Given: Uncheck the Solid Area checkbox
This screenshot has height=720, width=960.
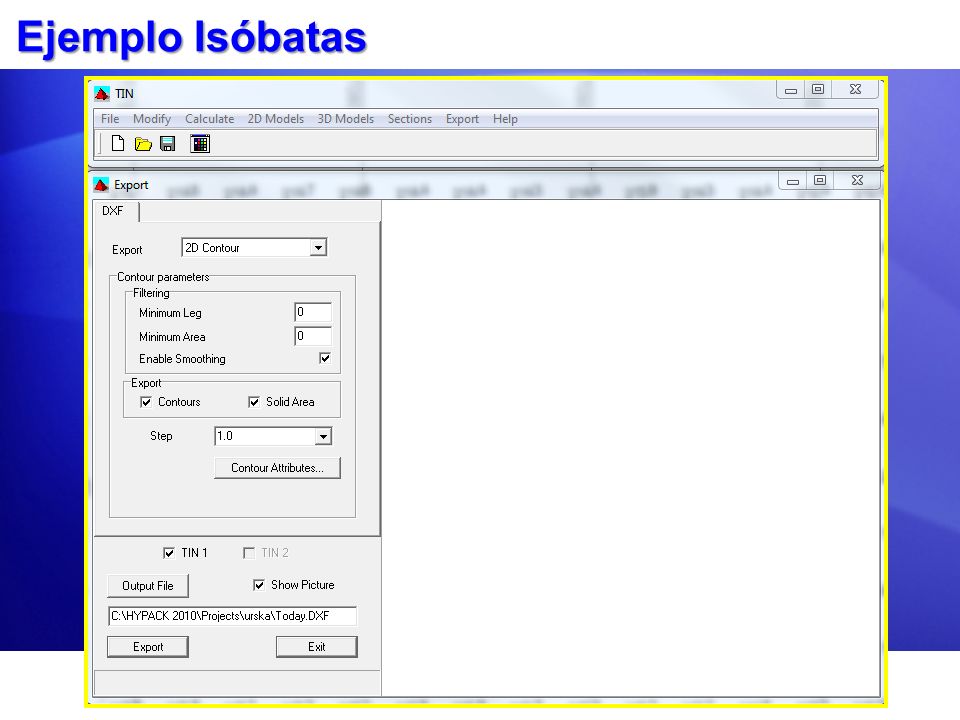Looking at the screenshot, I should pos(253,402).
